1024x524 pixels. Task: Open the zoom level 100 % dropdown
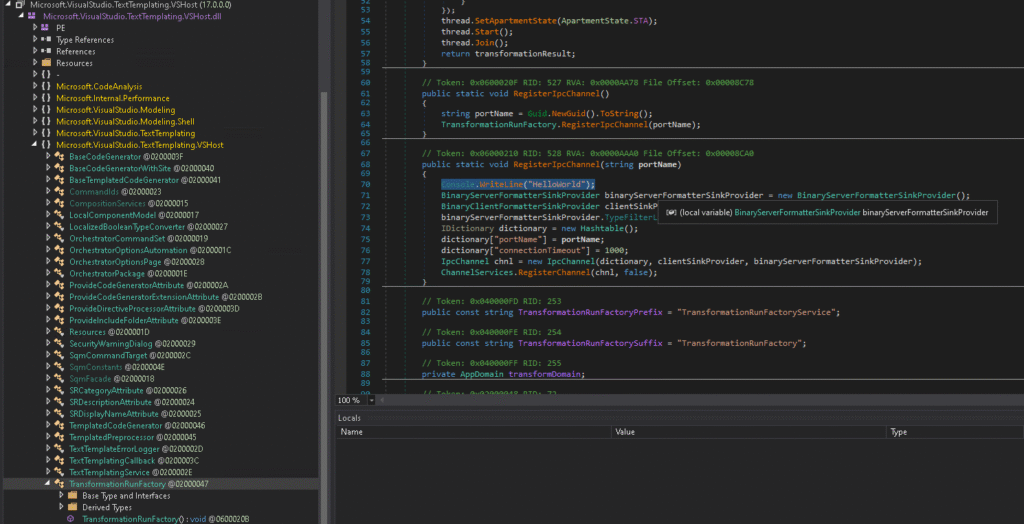tap(372, 400)
